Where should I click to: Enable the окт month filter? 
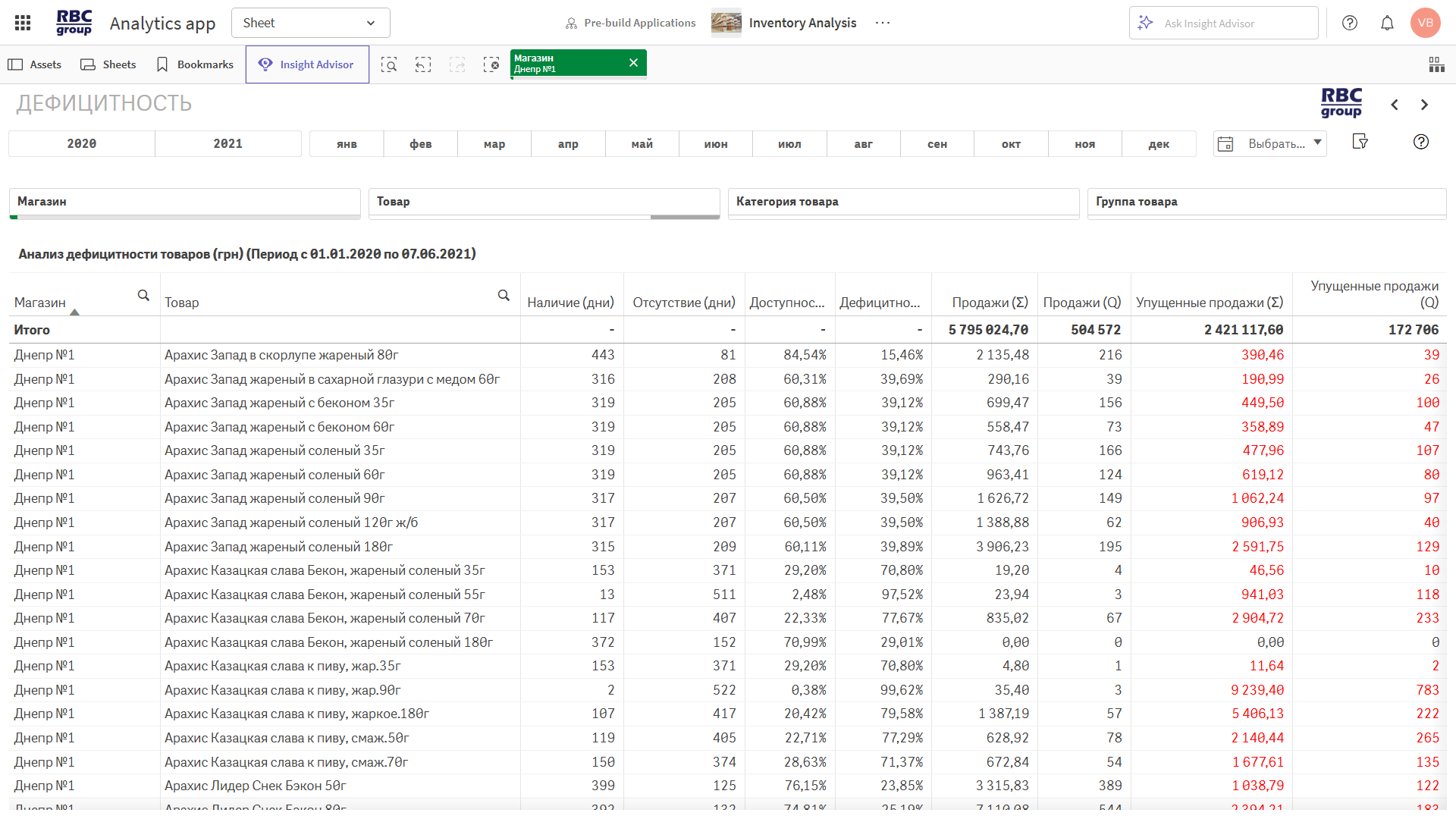(x=1011, y=143)
